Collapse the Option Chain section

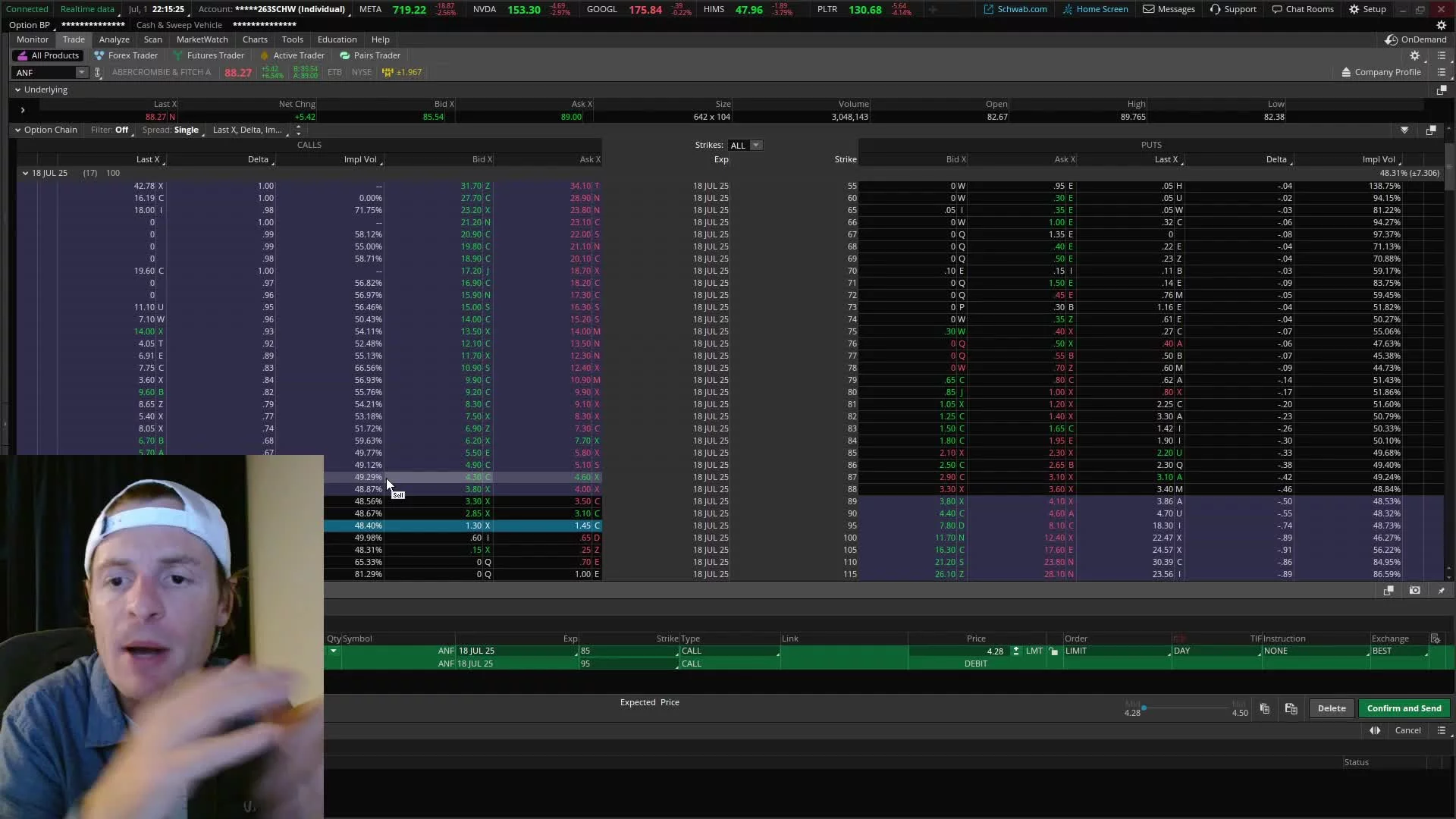pos(17,130)
